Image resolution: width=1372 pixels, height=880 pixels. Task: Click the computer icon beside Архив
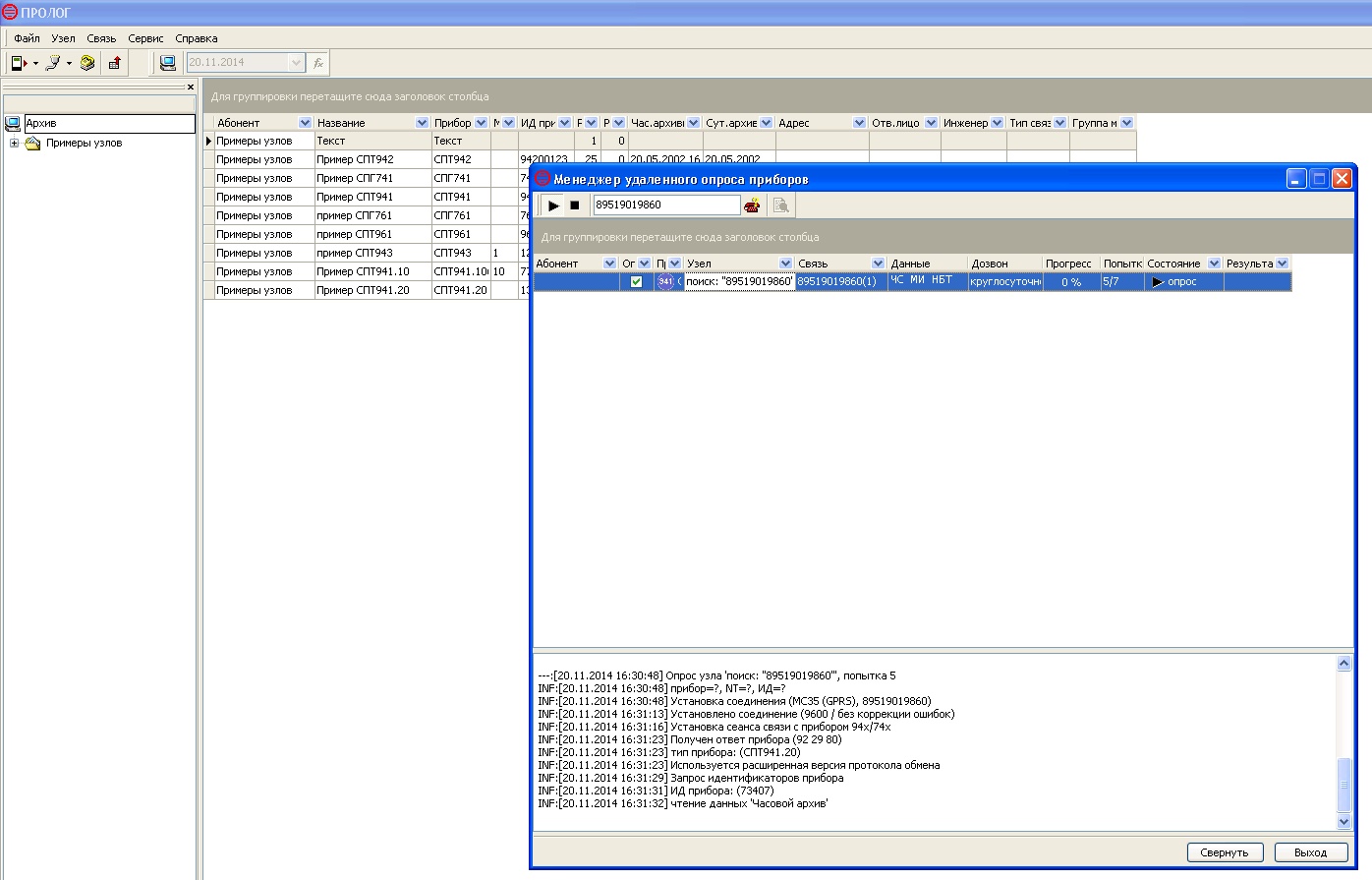[13, 124]
